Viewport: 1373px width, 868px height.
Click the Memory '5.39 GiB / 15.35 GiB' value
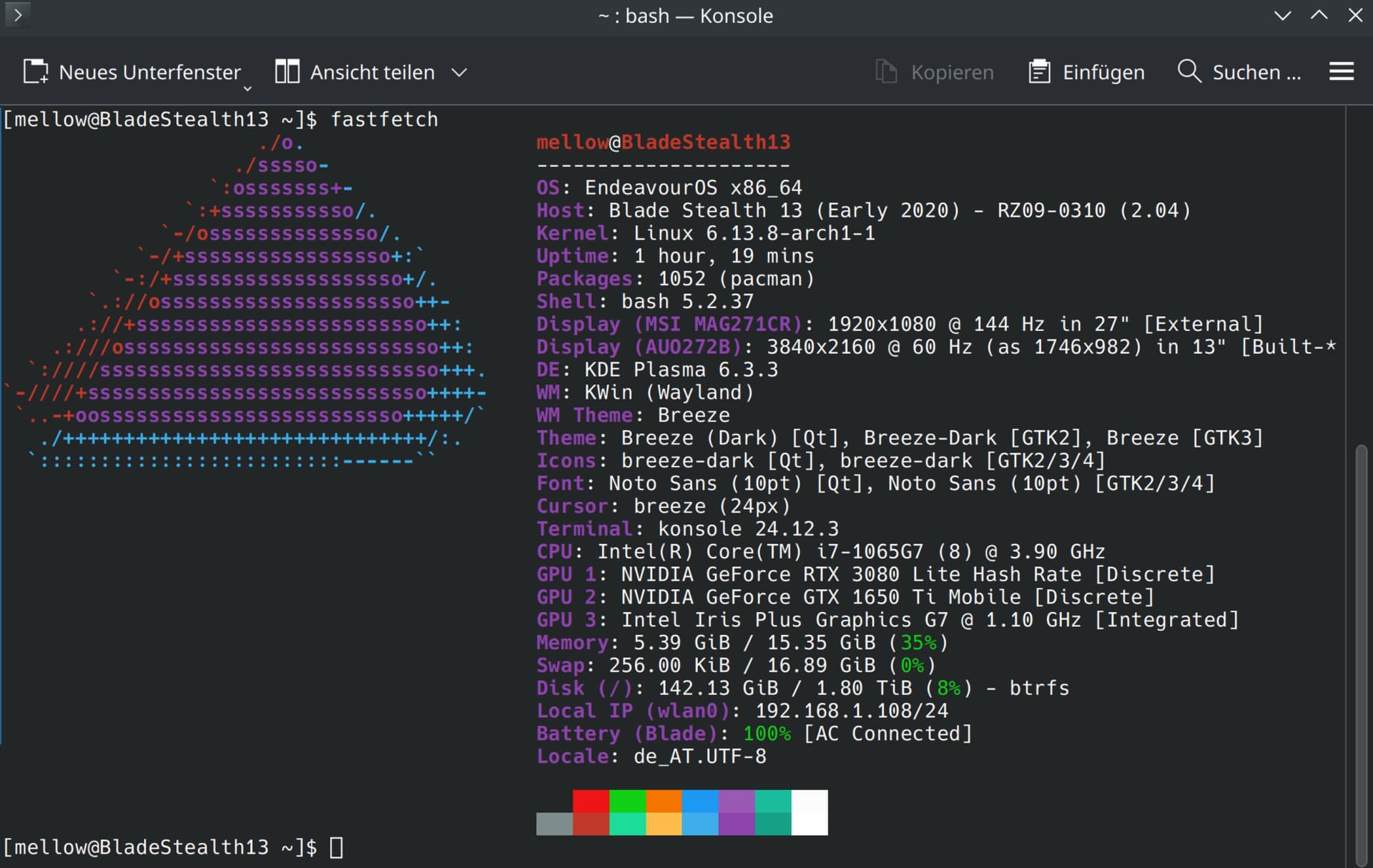tap(754, 643)
